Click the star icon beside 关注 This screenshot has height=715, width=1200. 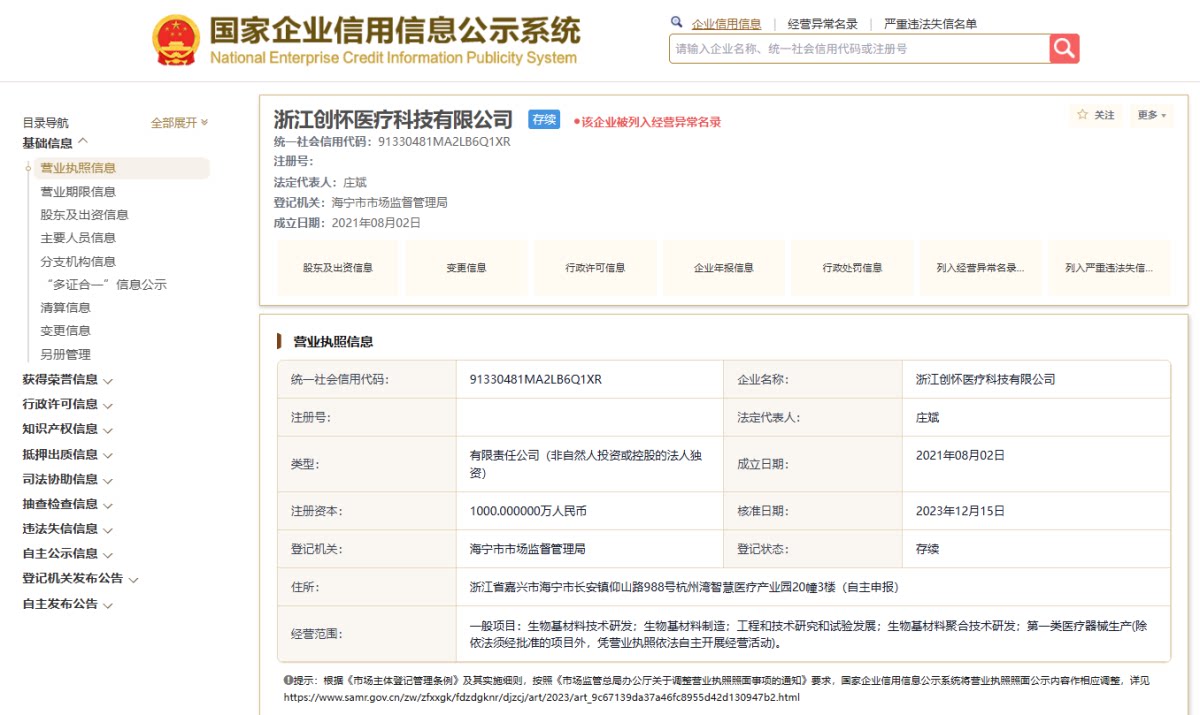[1082, 115]
